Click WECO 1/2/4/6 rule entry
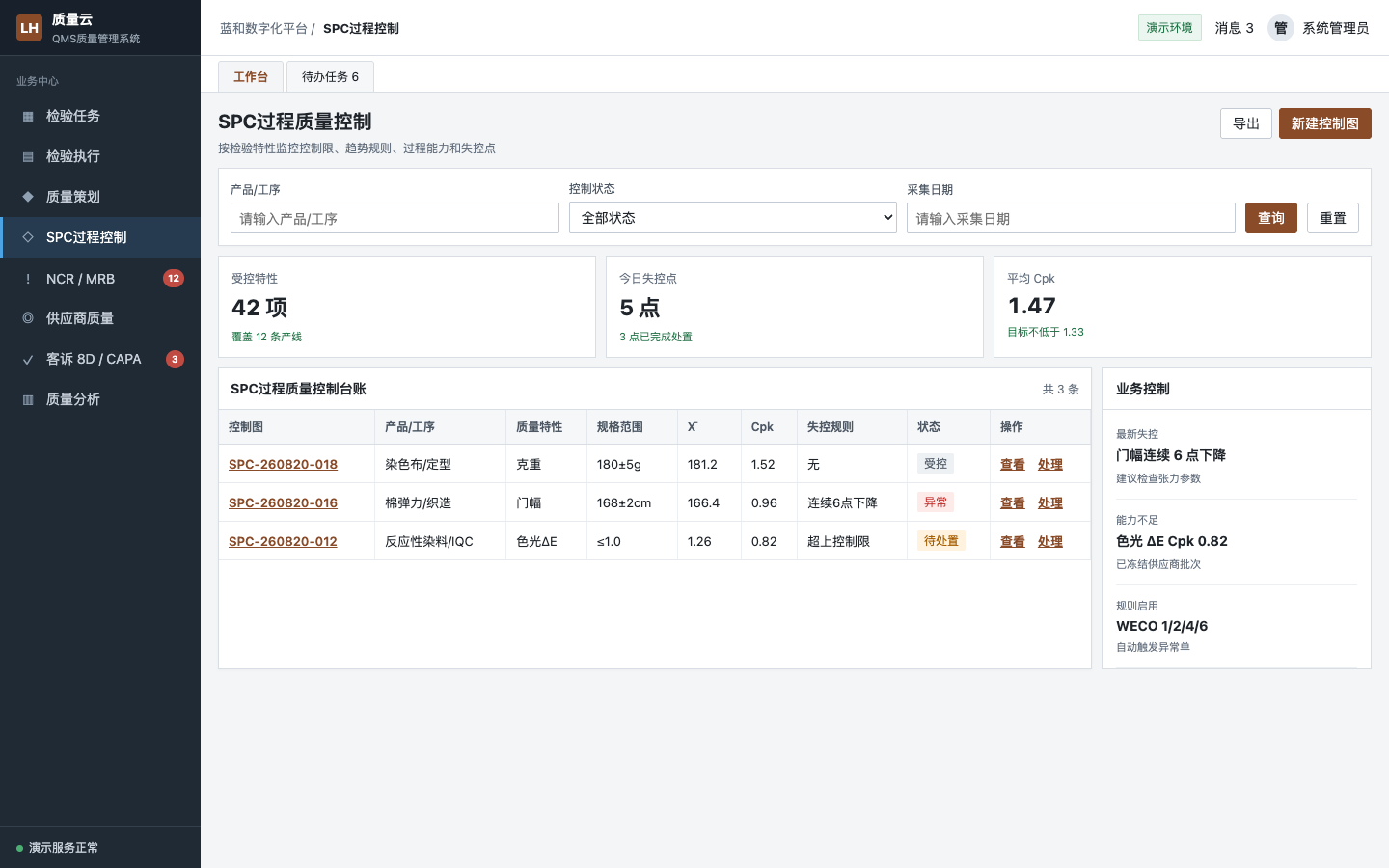 point(1161,626)
